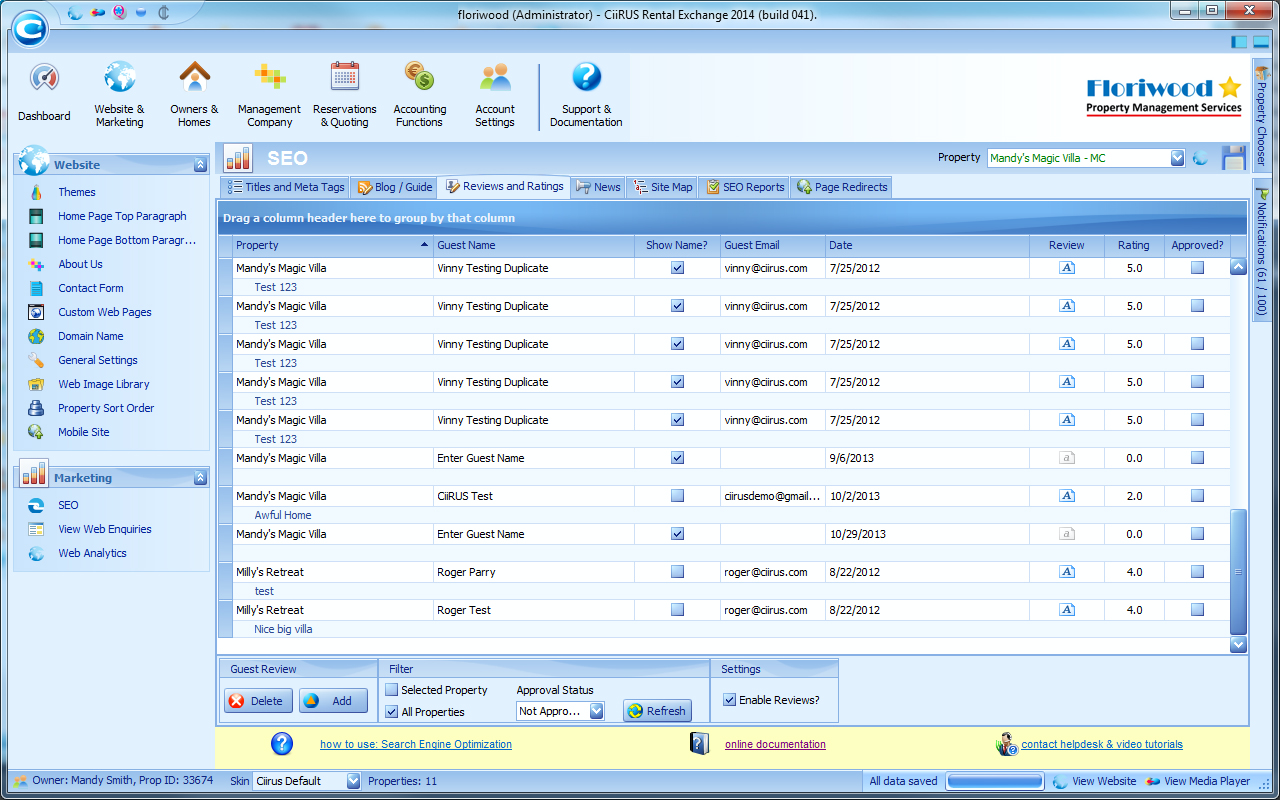Screen dimensions: 1280x800
Task: Select the Awful Home review text
Action: point(282,515)
